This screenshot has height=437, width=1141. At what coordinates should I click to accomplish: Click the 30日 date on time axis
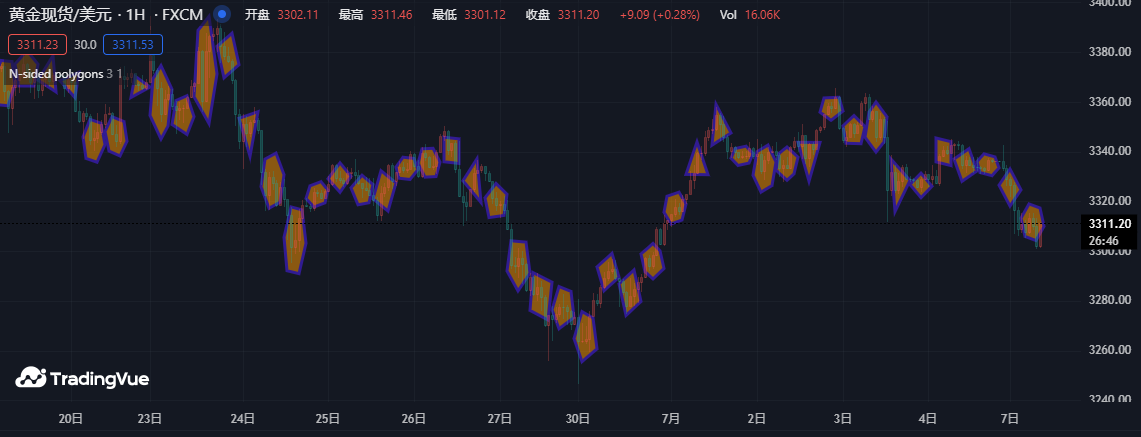(x=578, y=419)
